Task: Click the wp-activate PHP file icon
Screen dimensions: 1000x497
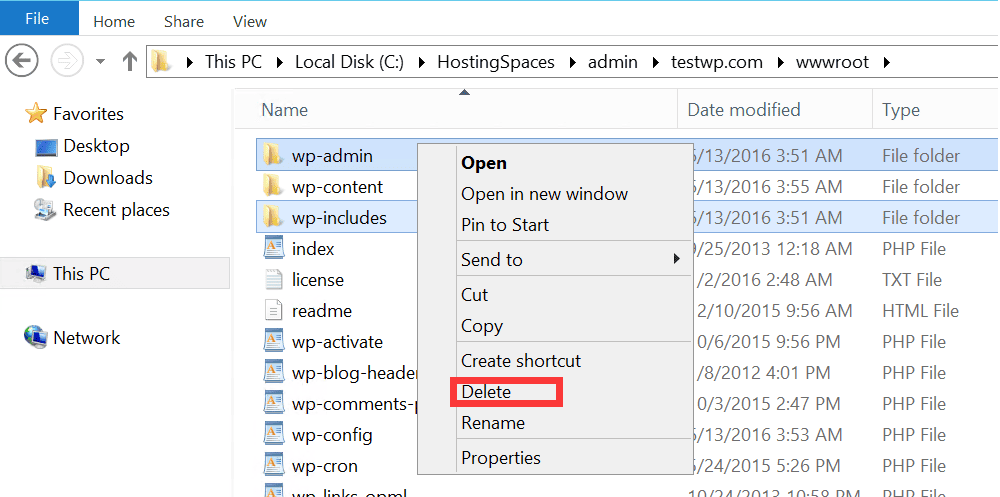Action: click(x=274, y=341)
